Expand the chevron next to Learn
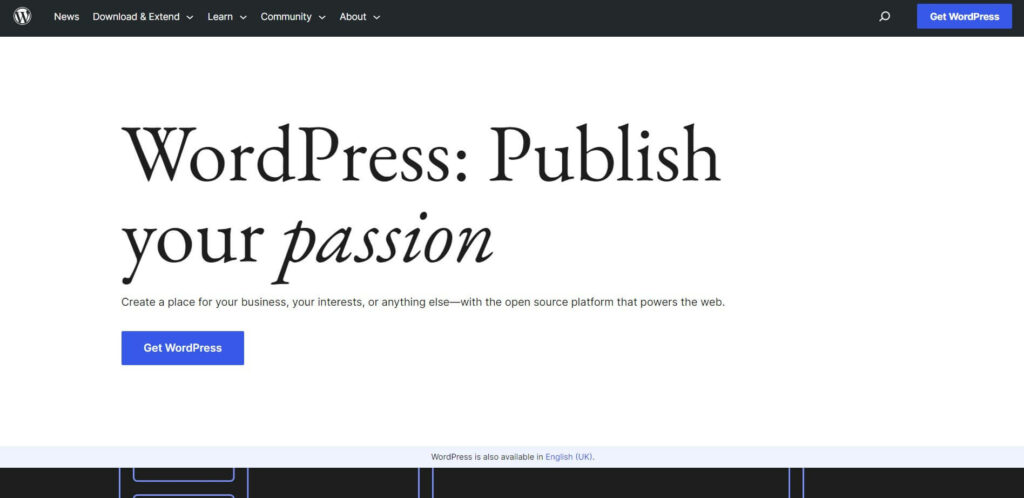 243,18
